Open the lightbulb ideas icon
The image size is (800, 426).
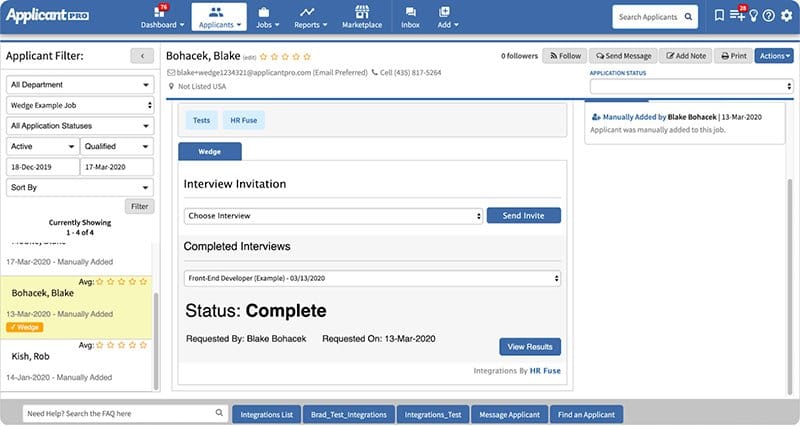pyautogui.click(x=753, y=16)
